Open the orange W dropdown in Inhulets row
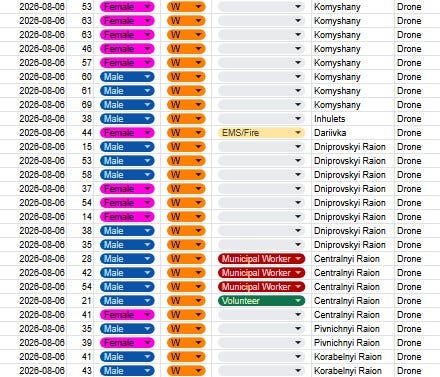Viewport: 440px width, 377px height. pyautogui.click(x=186, y=119)
